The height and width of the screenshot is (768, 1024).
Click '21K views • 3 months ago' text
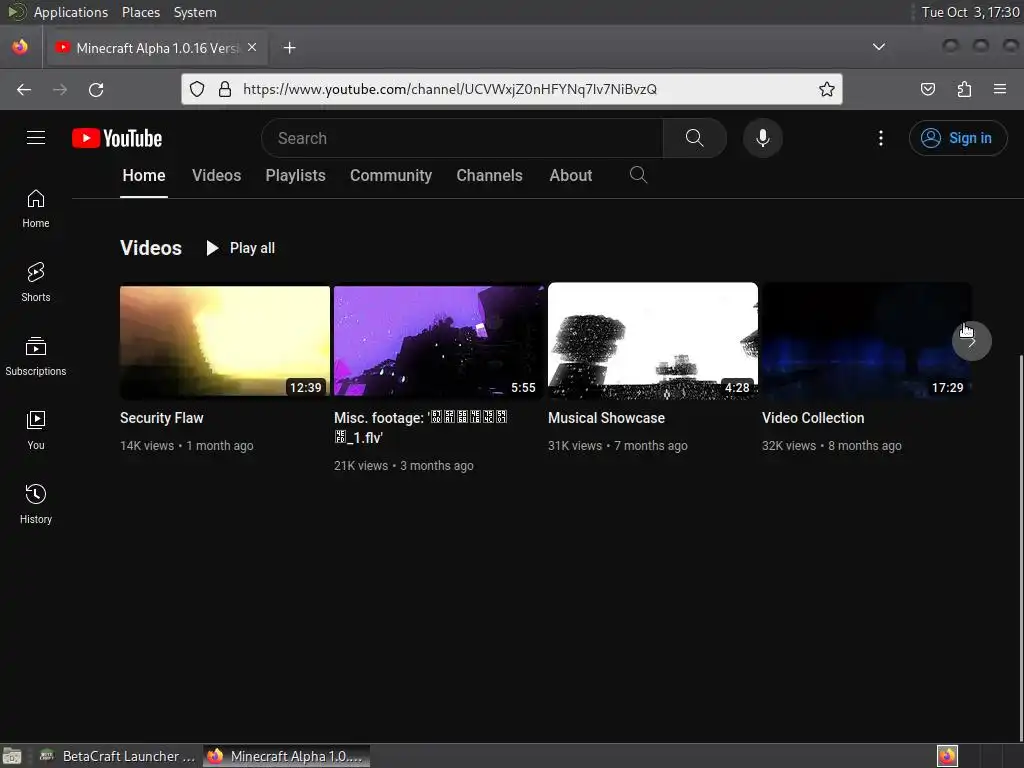click(404, 466)
